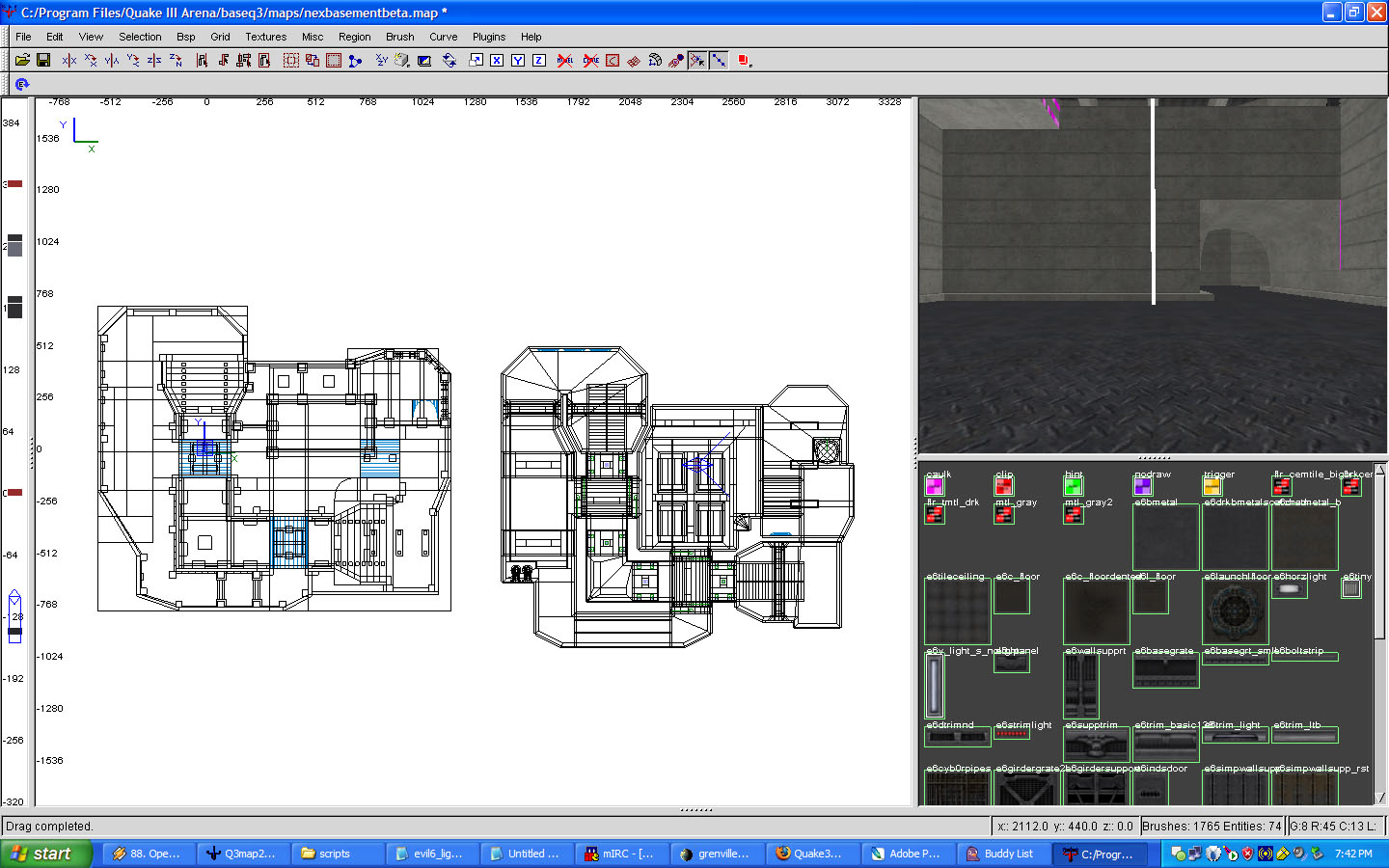Select the clip texture swatch
The height and width of the screenshot is (868, 1389).
1003,487
